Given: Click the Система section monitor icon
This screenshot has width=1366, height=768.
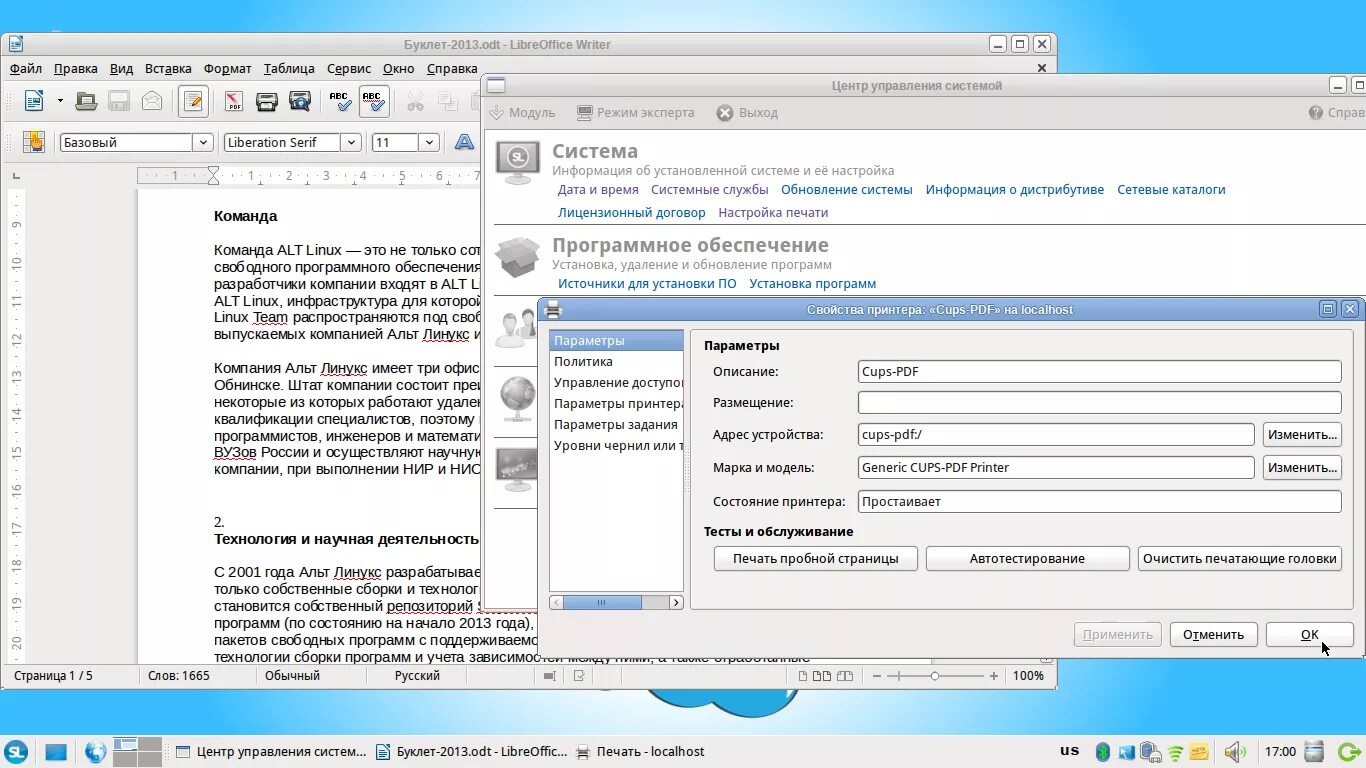Looking at the screenshot, I should [518, 162].
